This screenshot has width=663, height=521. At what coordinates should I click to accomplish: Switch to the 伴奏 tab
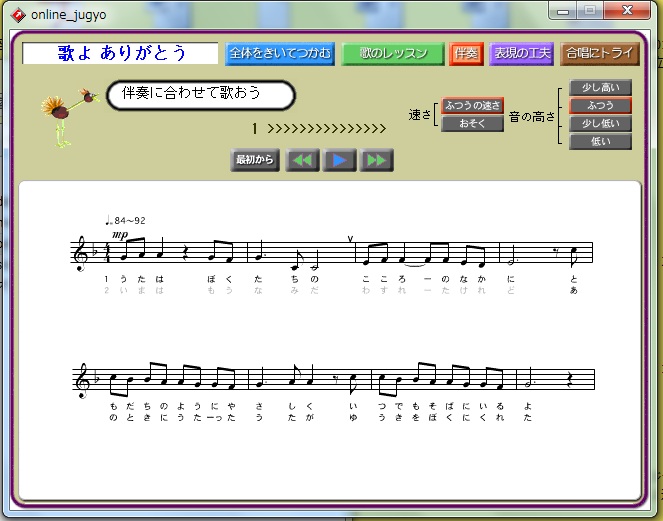tap(466, 54)
